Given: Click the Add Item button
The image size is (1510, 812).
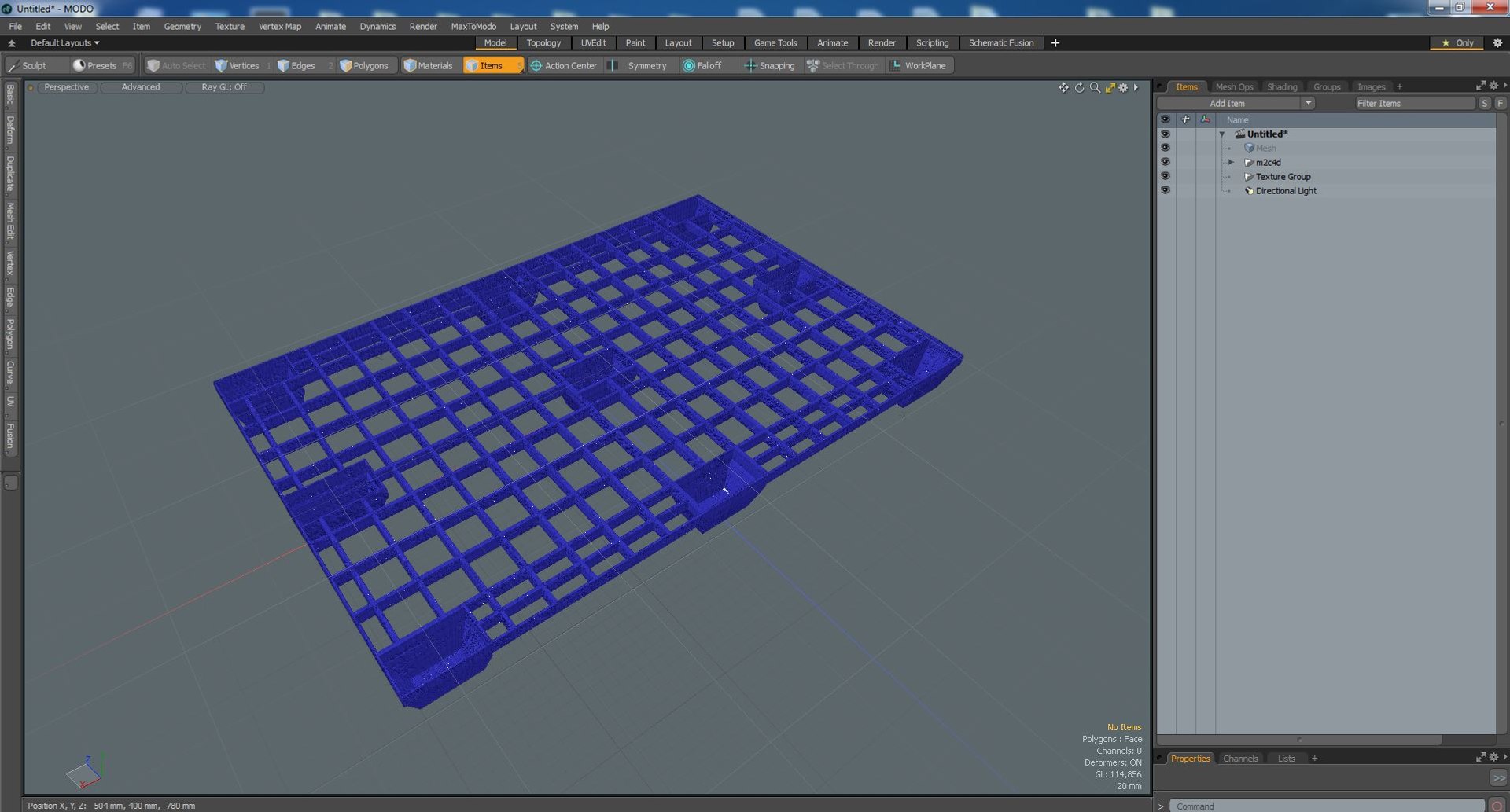Looking at the screenshot, I should click(x=1227, y=103).
